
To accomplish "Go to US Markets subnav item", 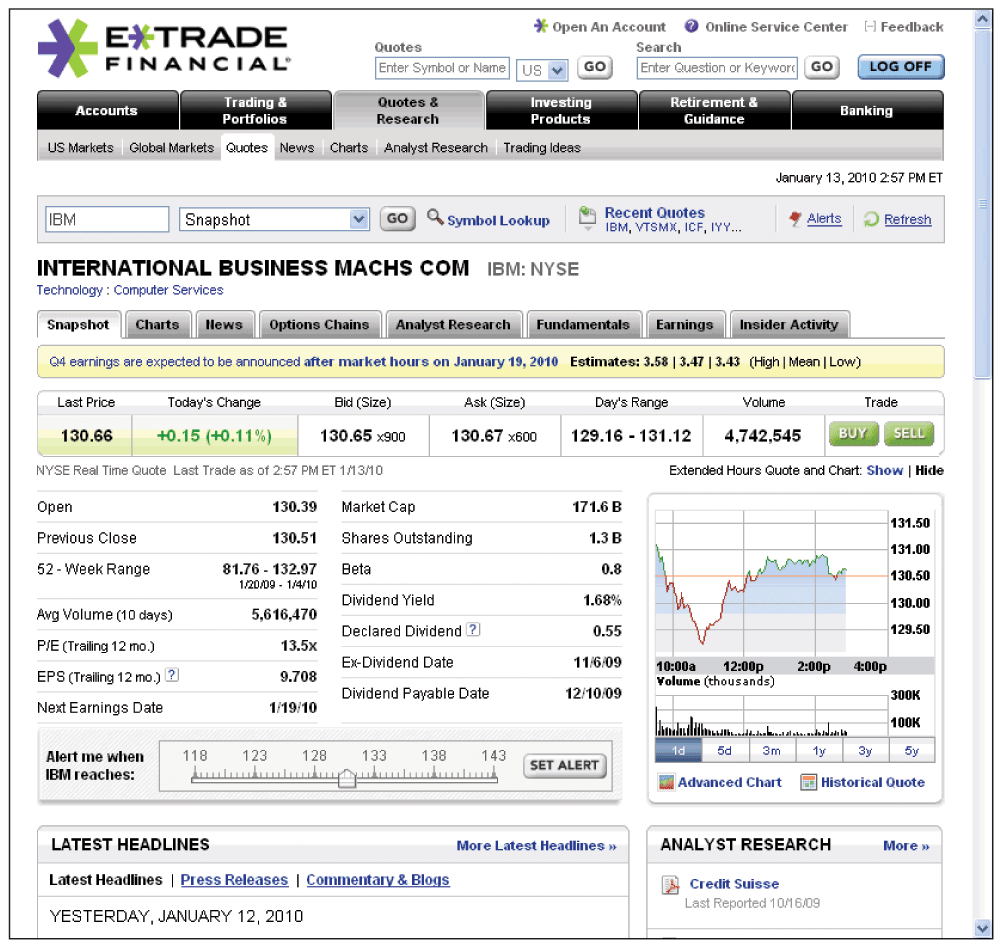I will tap(80, 148).
